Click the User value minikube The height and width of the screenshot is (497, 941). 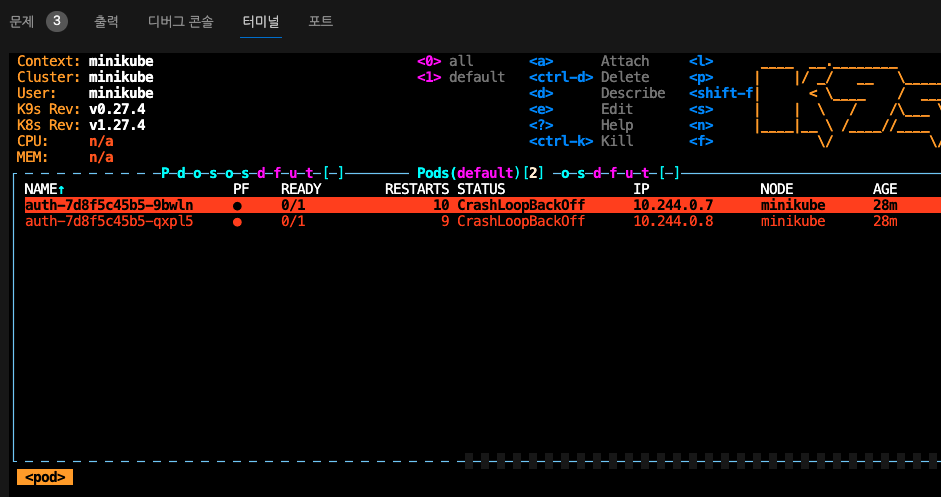pos(121,94)
